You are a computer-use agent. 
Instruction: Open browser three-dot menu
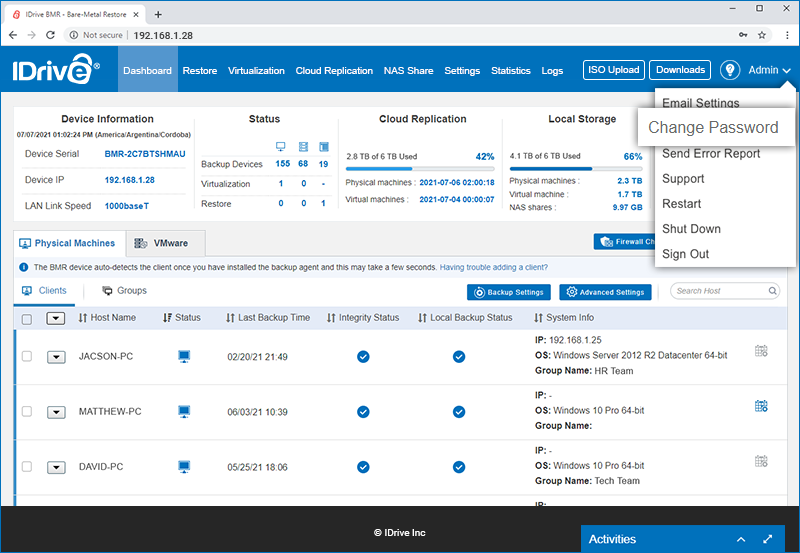[x=787, y=35]
